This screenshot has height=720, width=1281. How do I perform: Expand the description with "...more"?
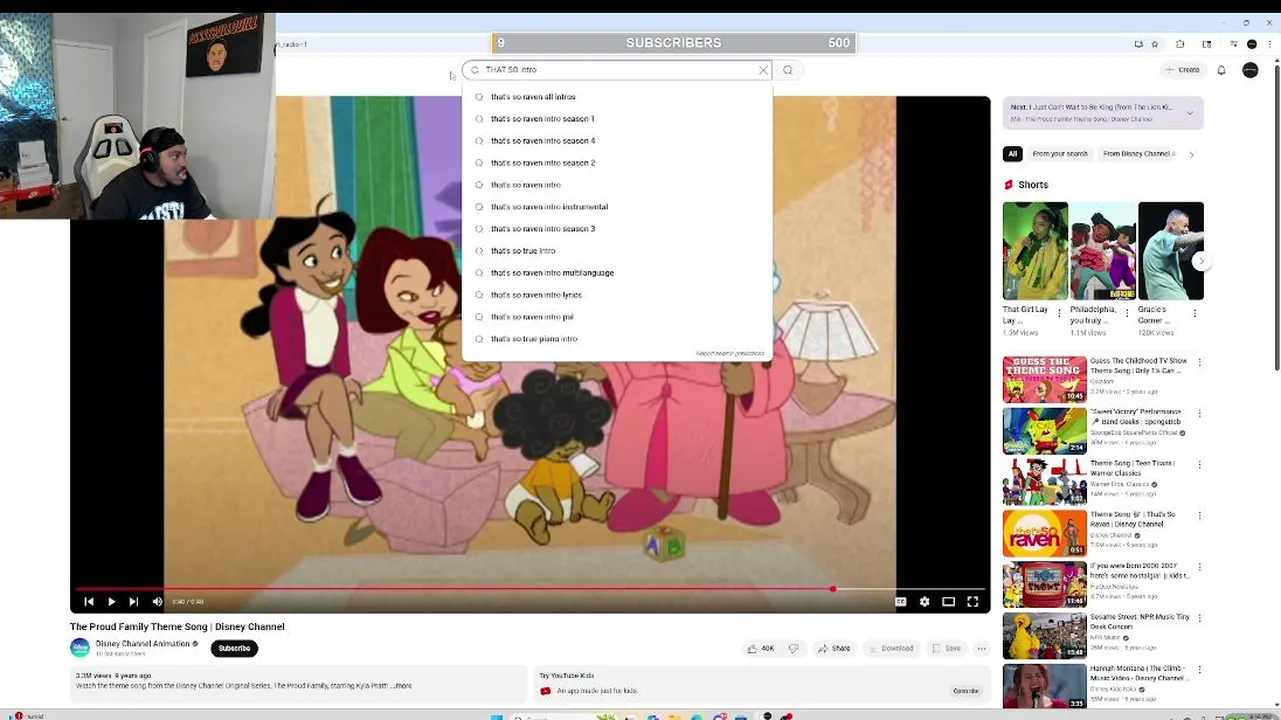401,686
